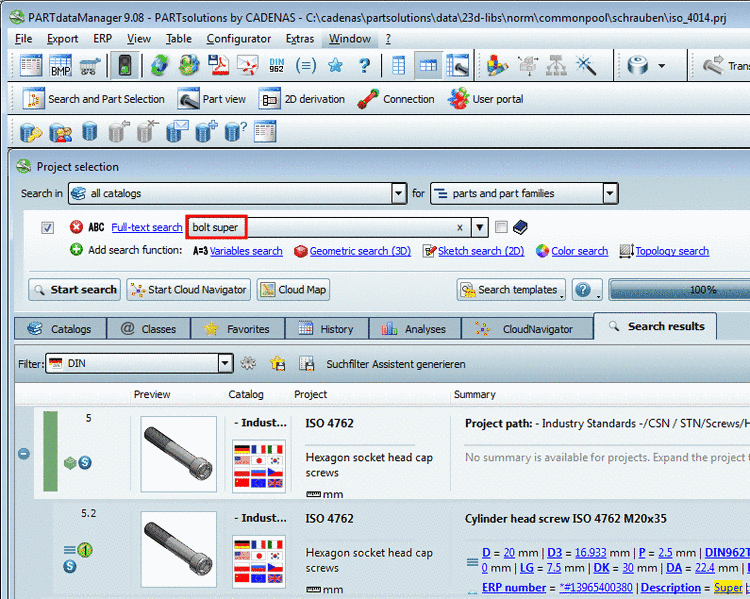
Task: Click the database with envelope icon
Action: (177, 132)
